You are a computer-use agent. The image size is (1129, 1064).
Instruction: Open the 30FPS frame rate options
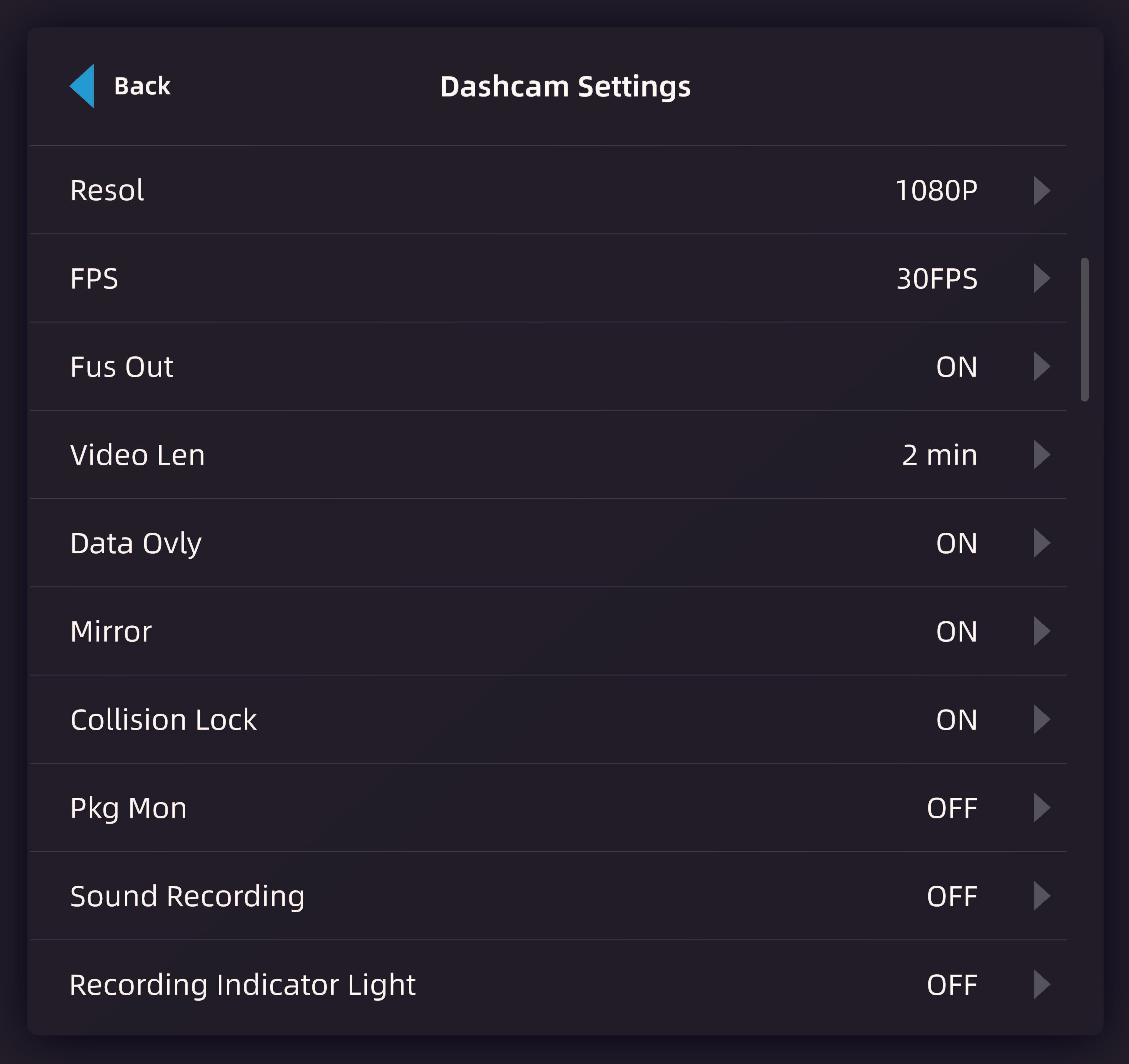tap(937, 278)
